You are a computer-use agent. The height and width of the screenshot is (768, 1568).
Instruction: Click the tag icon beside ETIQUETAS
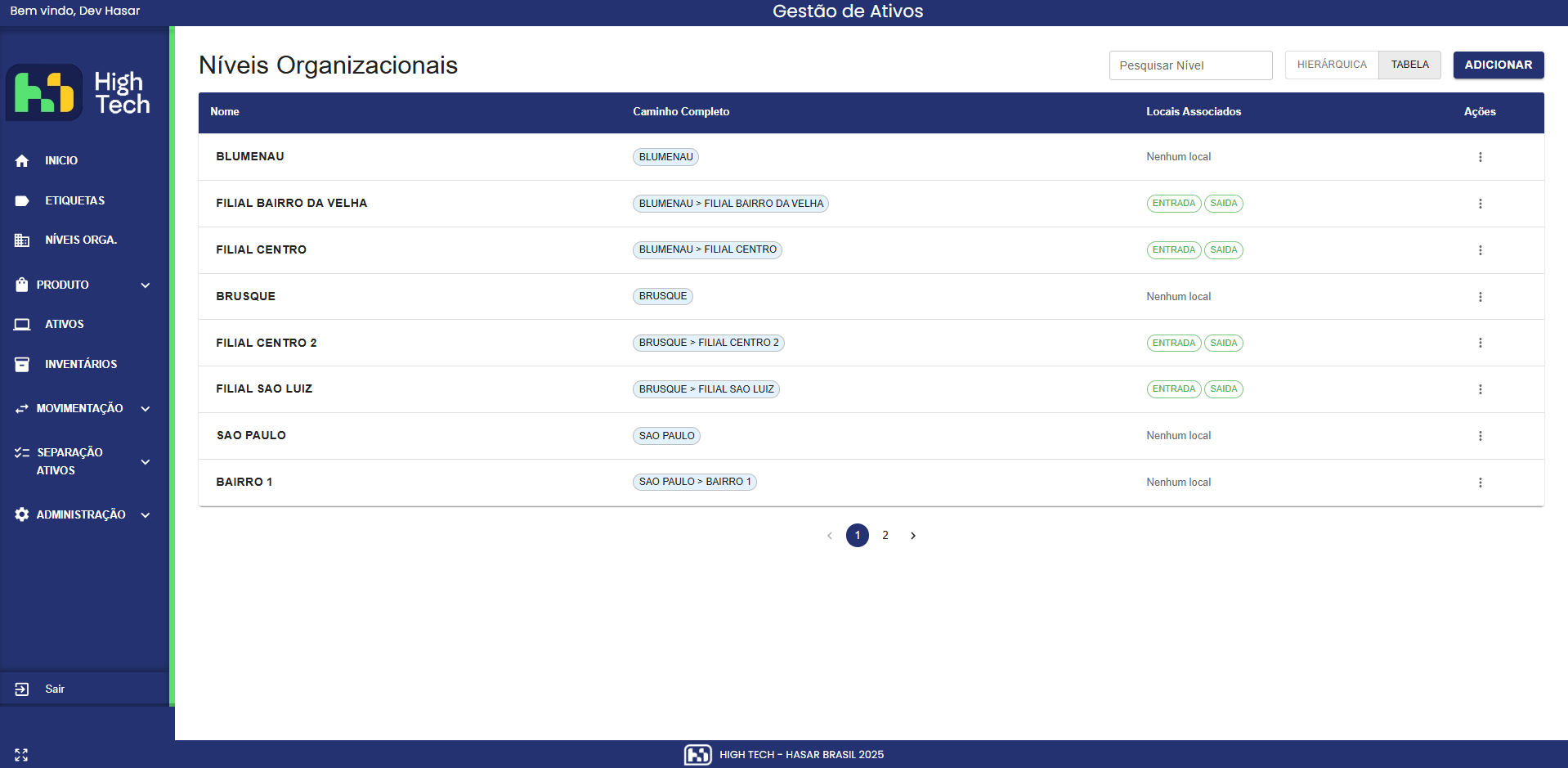coord(22,200)
